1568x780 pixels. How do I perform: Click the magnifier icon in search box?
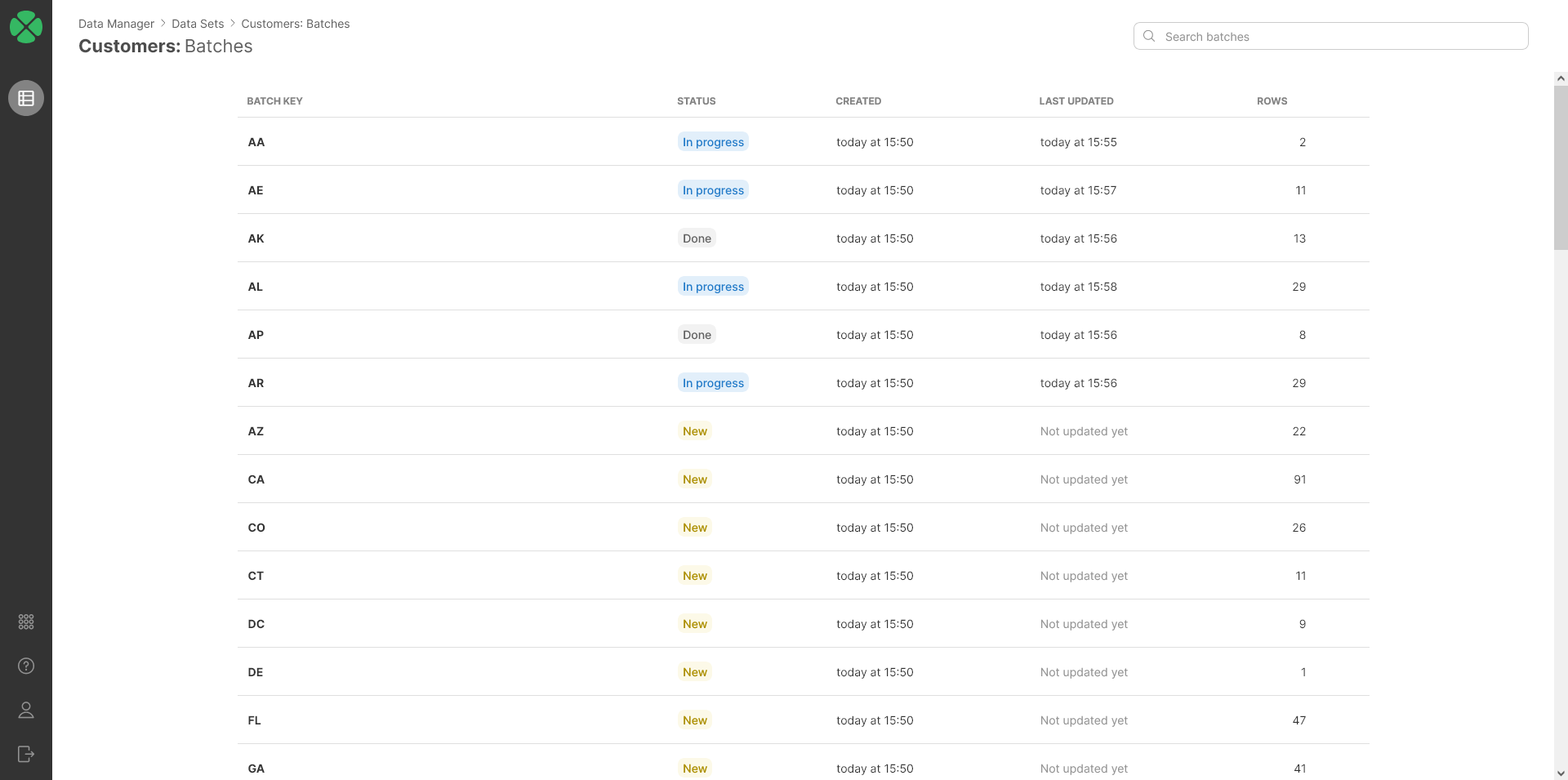1149,36
